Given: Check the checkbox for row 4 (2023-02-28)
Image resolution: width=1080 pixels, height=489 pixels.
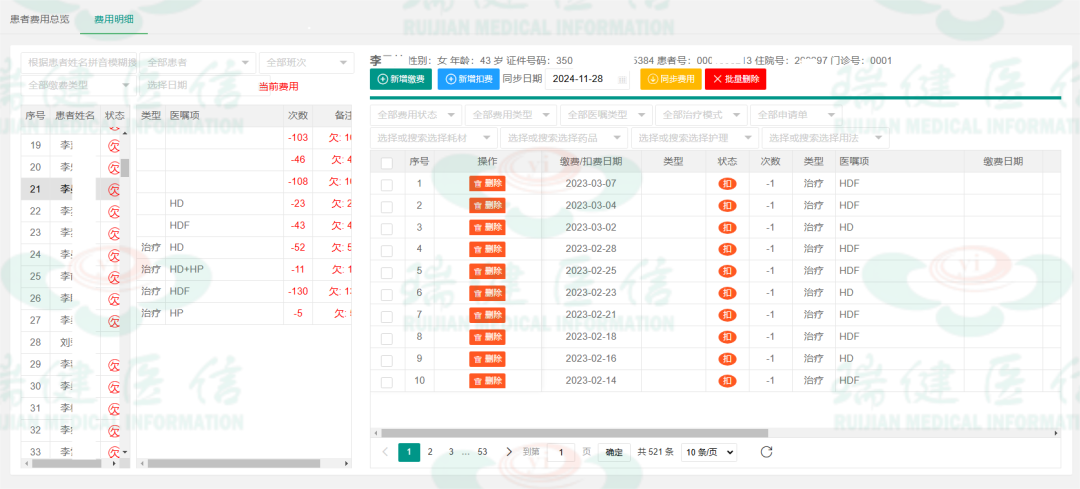Looking at the screenshot, I should pos(387,251).
